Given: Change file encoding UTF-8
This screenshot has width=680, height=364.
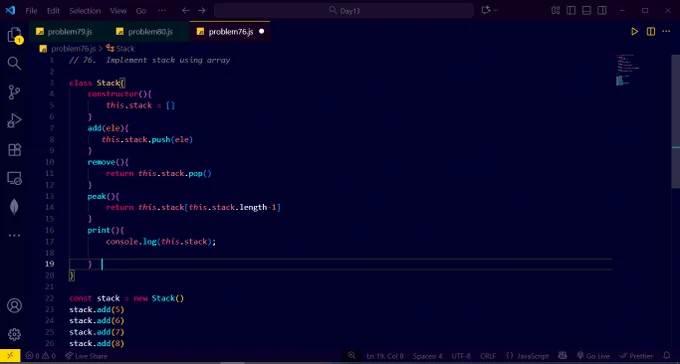Looking at the screenshot, I should tap(461, 356).
